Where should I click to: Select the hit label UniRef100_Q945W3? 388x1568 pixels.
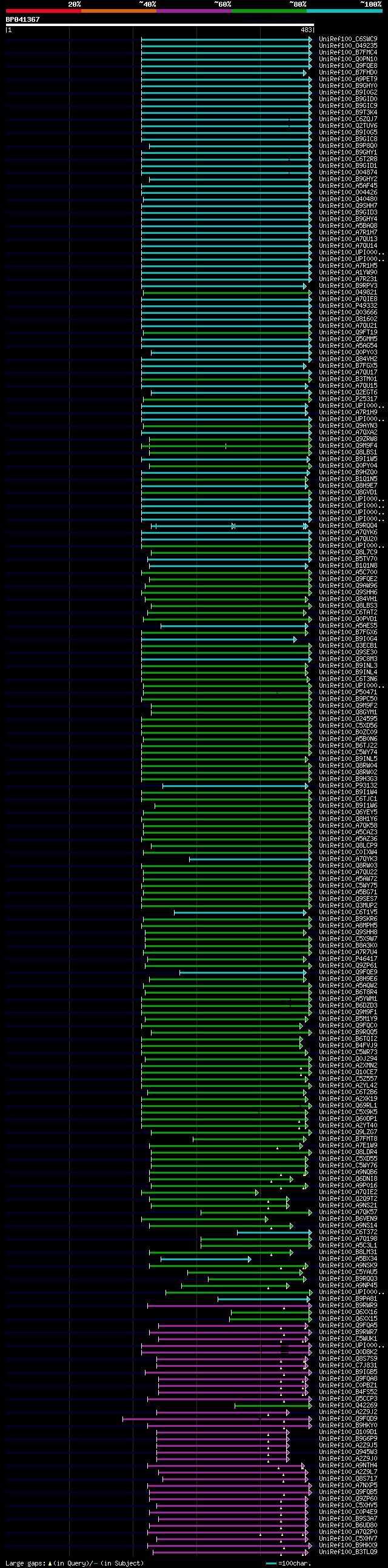click(x=348, y=1452)
